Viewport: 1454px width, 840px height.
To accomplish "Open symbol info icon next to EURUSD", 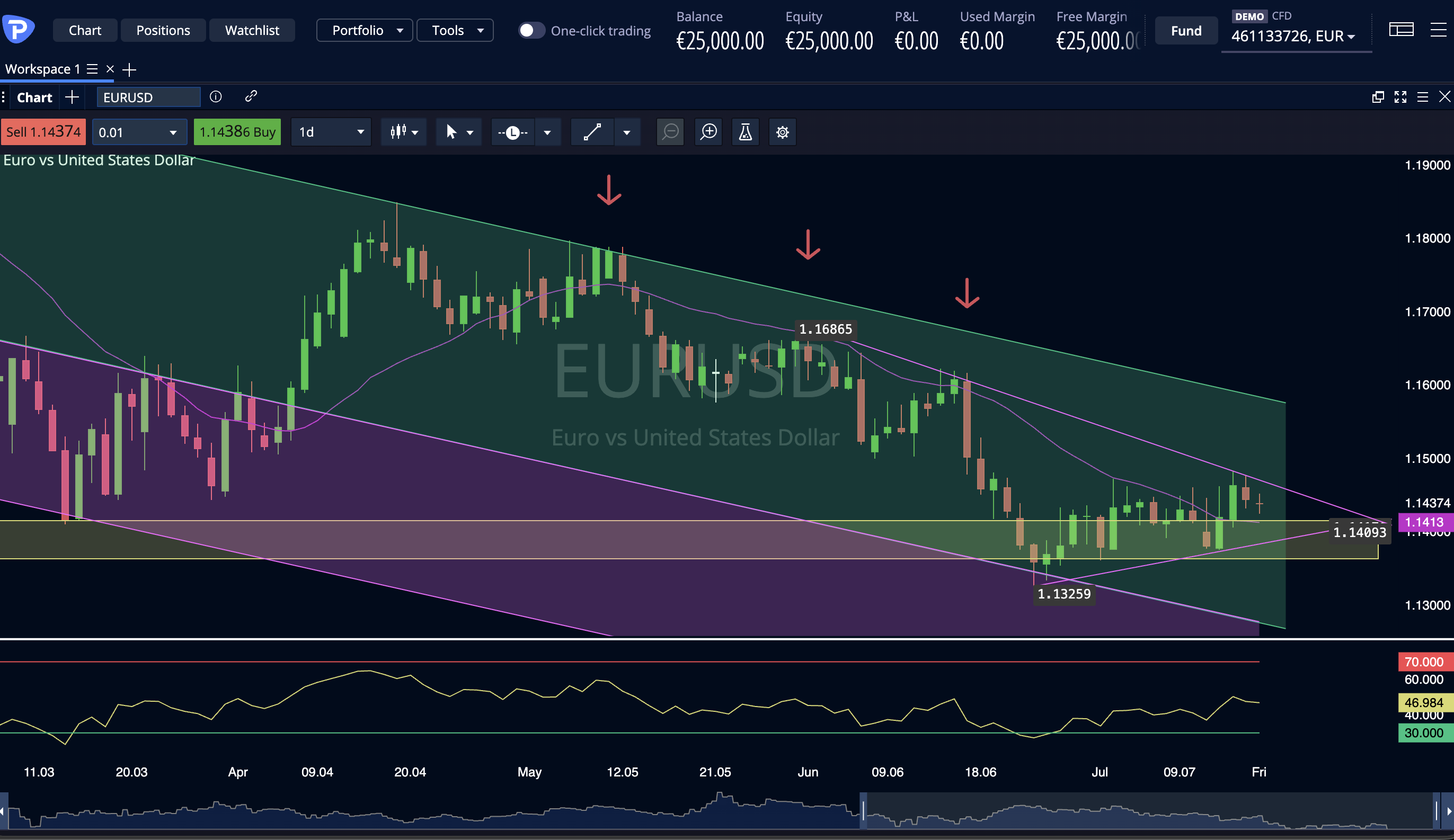I will coord(216,96).
